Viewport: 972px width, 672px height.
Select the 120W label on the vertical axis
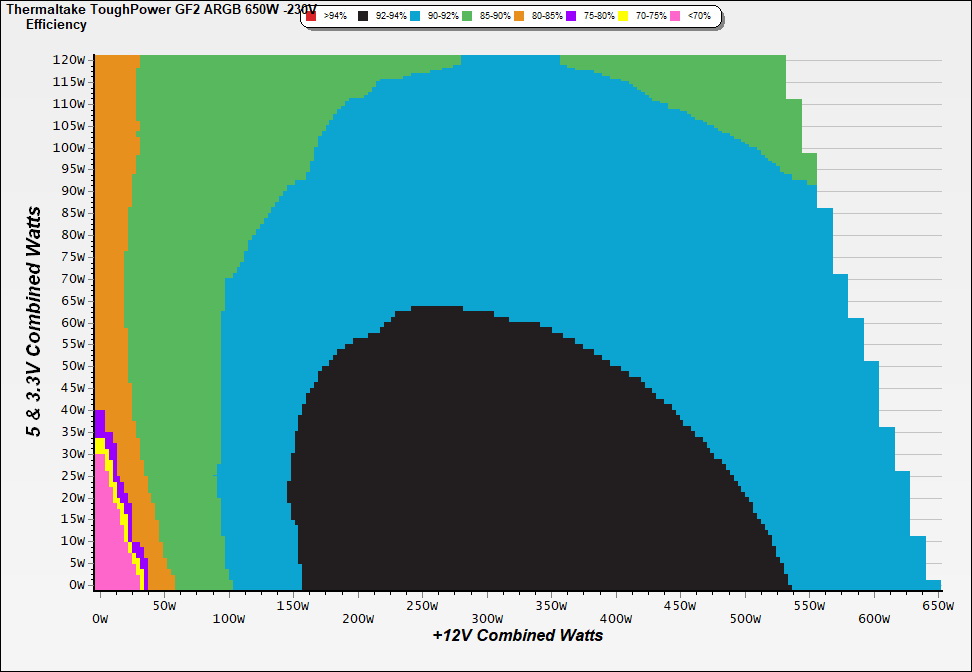(70, 59)
